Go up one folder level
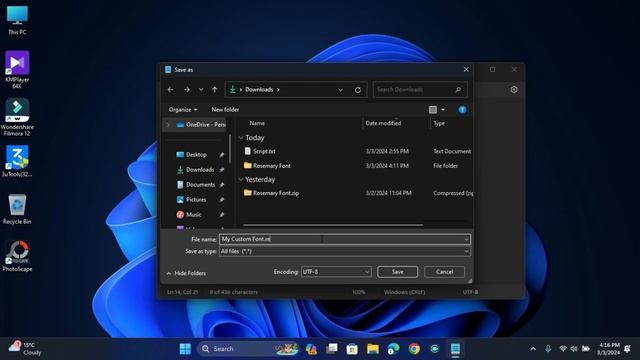This screenshot has width=640, height=360. [215, 89]
